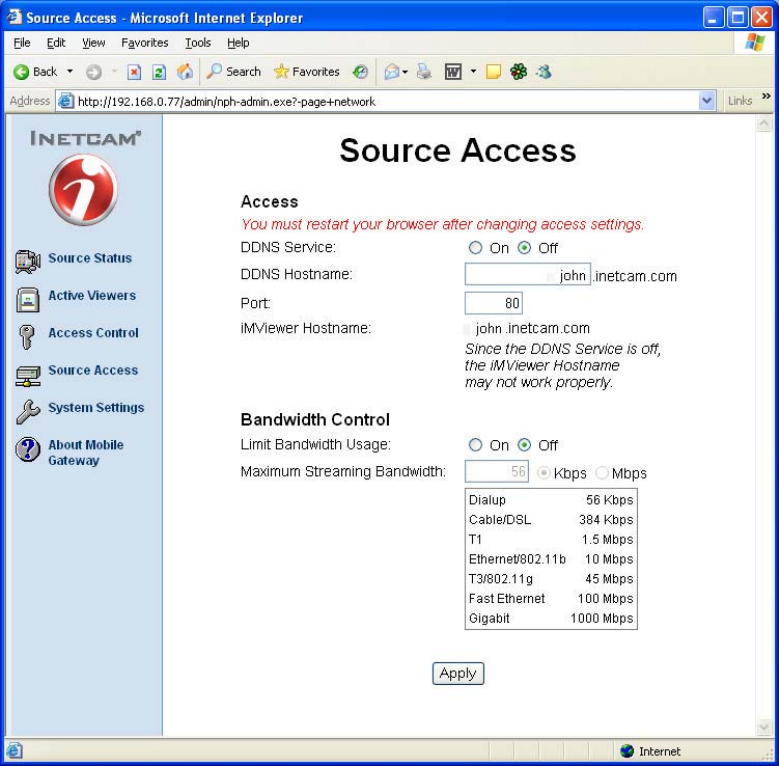This screenshot has width=779, height=766.
Task: Turn Limit Bandwidth Usage On
Action: click(x=475, y=445)
